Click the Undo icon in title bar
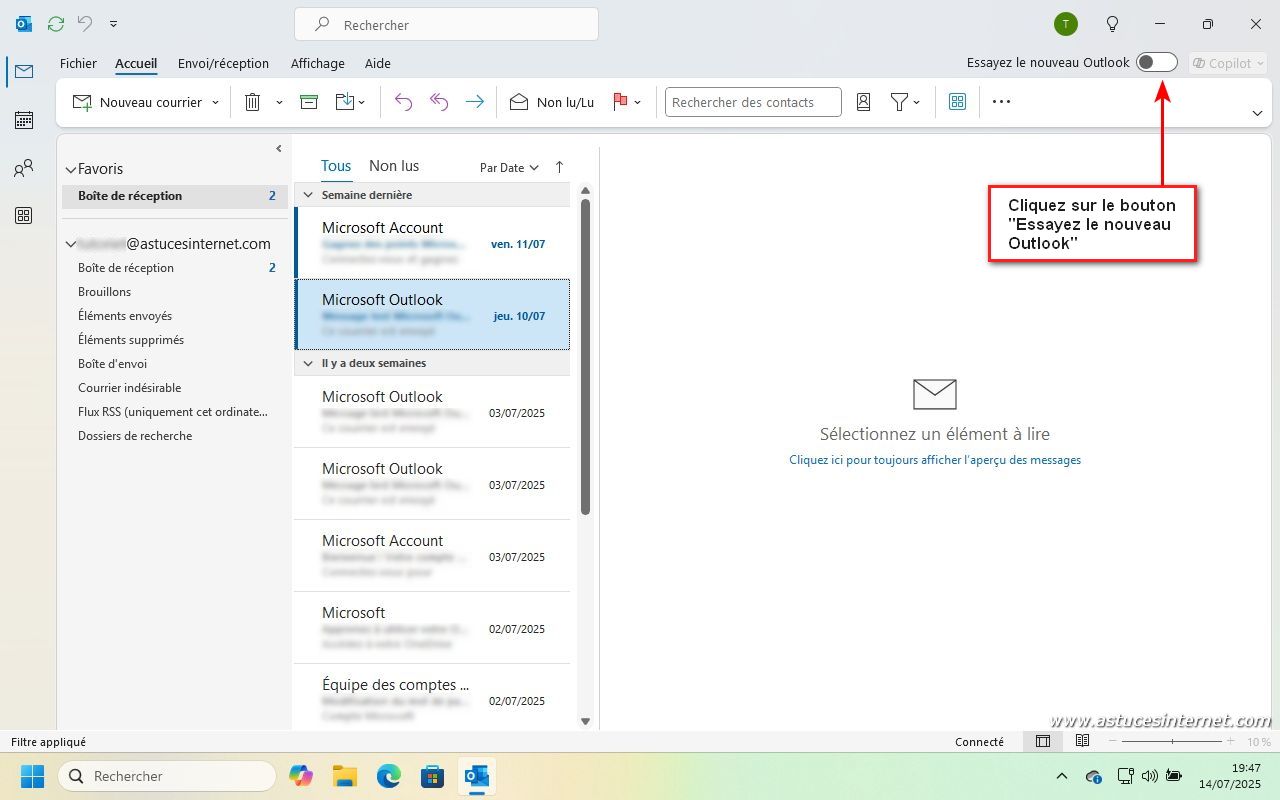The image size is (1280, 800). click(85, 24)
